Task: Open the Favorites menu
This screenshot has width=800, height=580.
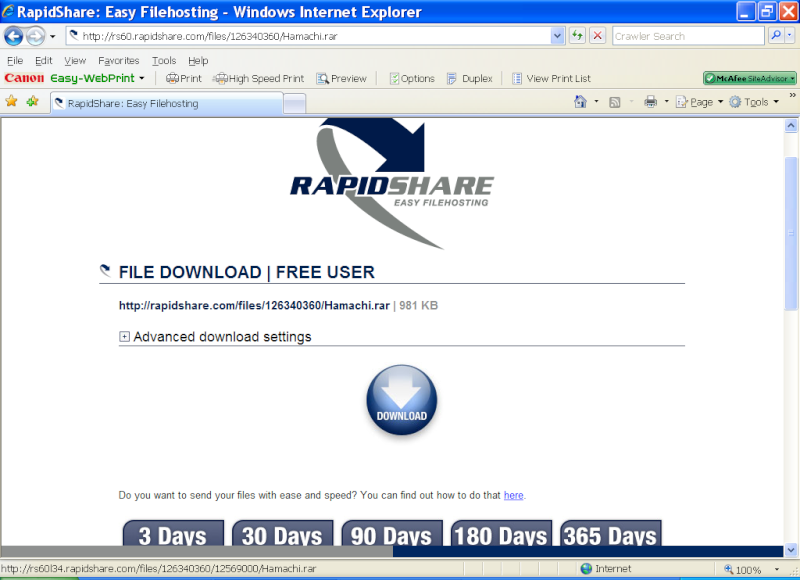Action: 118,61
